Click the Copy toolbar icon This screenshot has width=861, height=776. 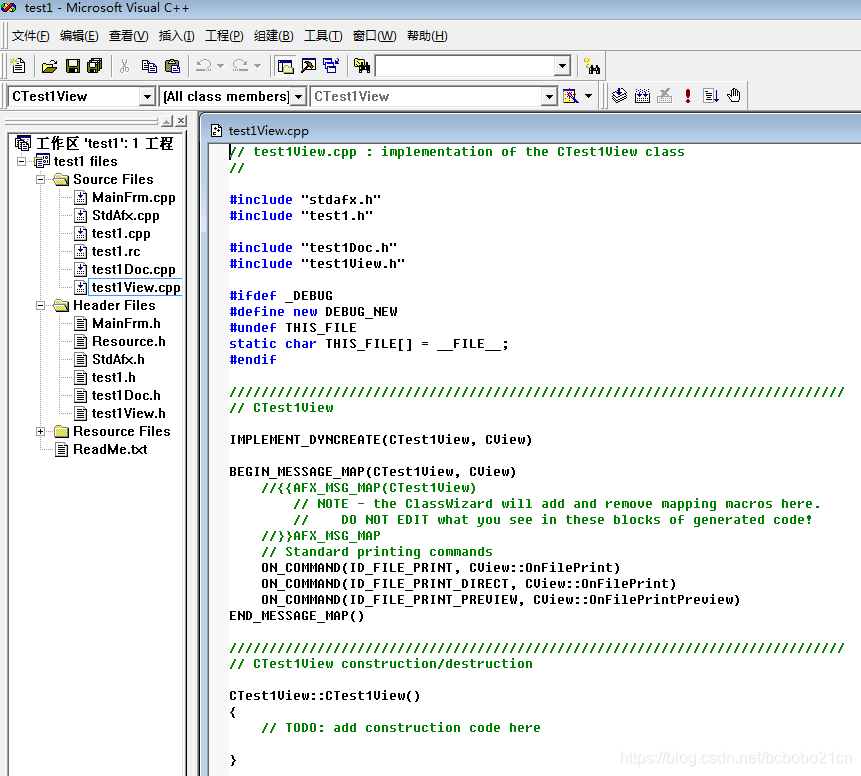149,66
